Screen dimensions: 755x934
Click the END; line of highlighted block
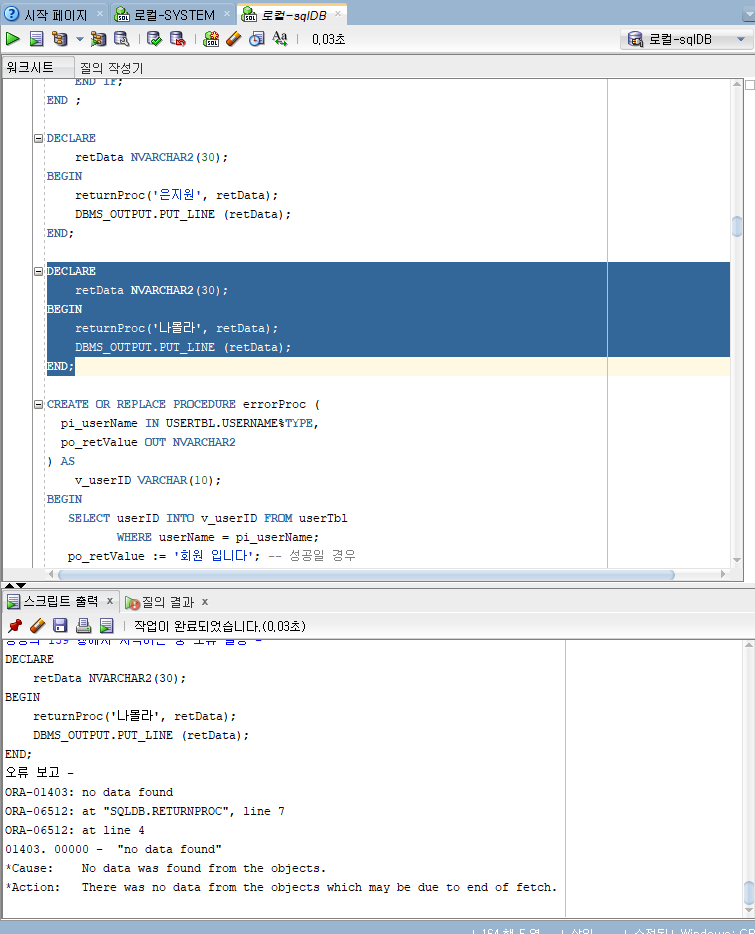coord(60,366)
